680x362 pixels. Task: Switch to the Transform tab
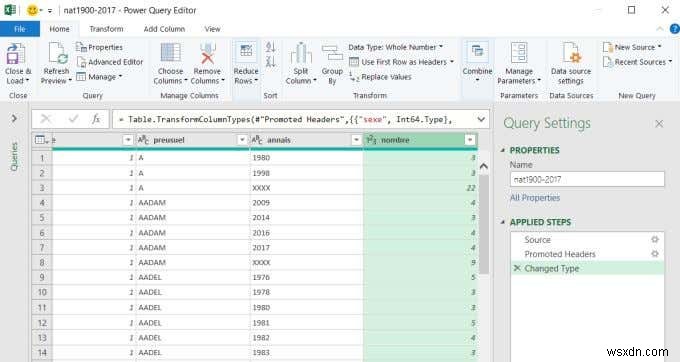click(x=106, y=29)
